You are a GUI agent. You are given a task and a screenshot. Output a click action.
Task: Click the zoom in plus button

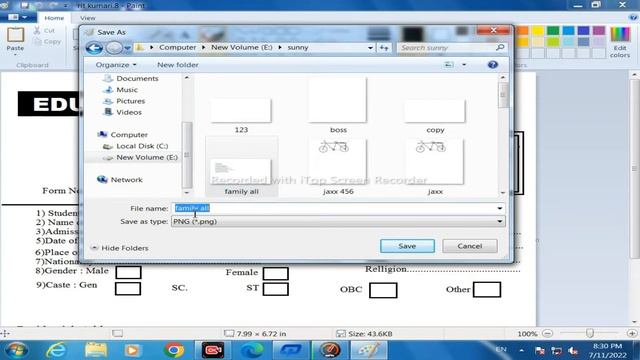click(632, 333)
